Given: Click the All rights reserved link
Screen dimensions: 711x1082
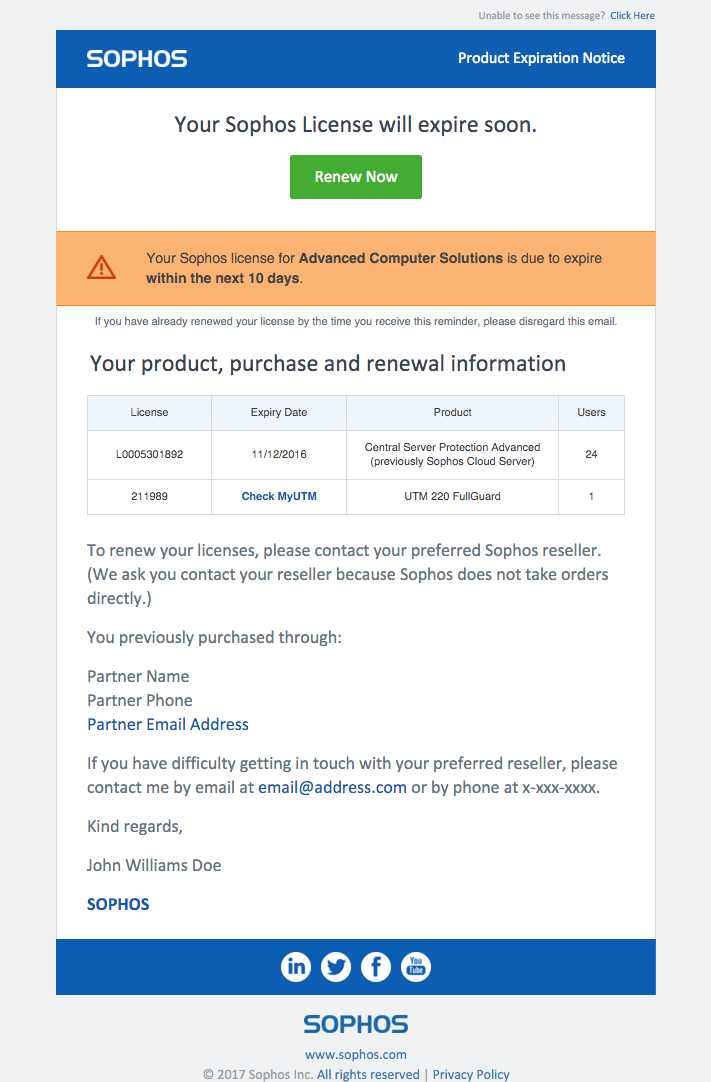Looking at the screenshot, I should click(368, 1074).
